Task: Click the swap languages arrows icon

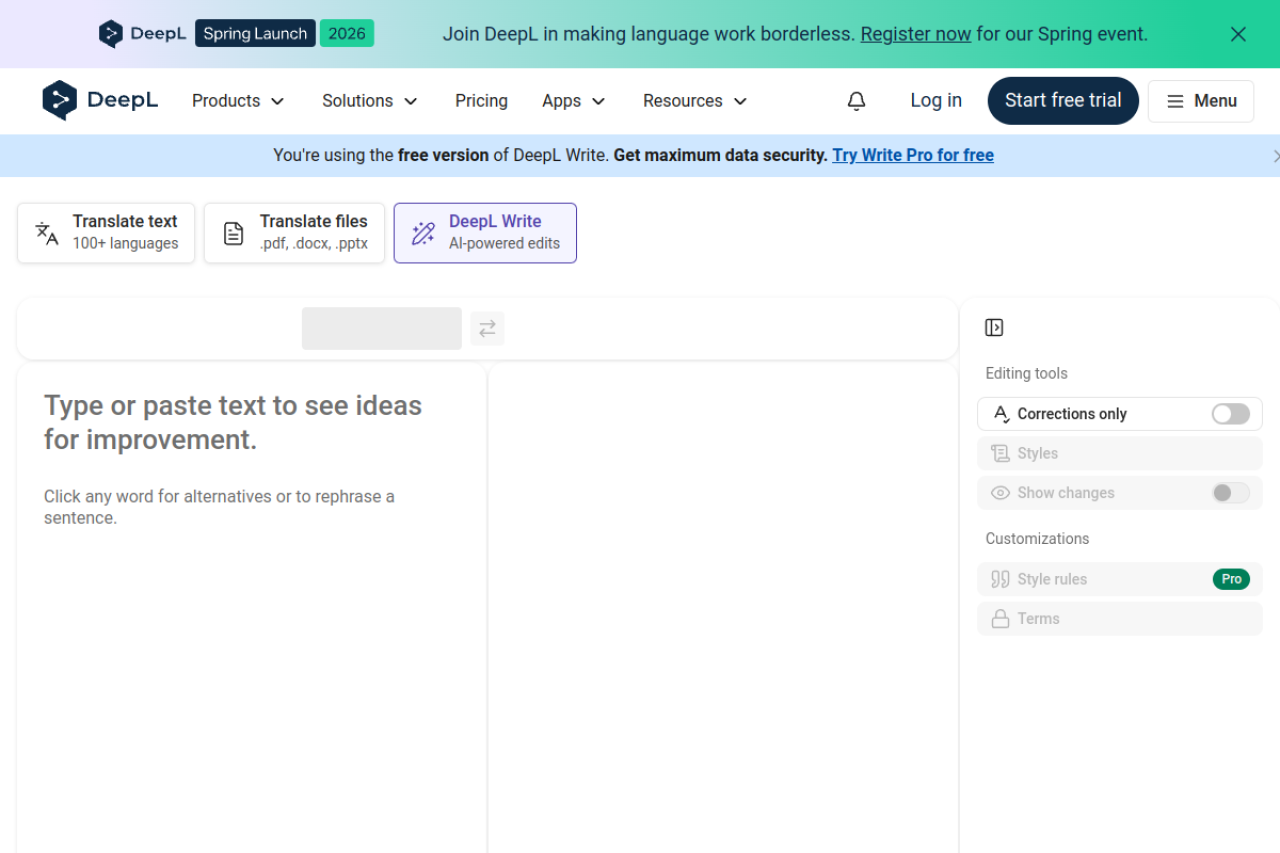Action: (x=487, y=329)
